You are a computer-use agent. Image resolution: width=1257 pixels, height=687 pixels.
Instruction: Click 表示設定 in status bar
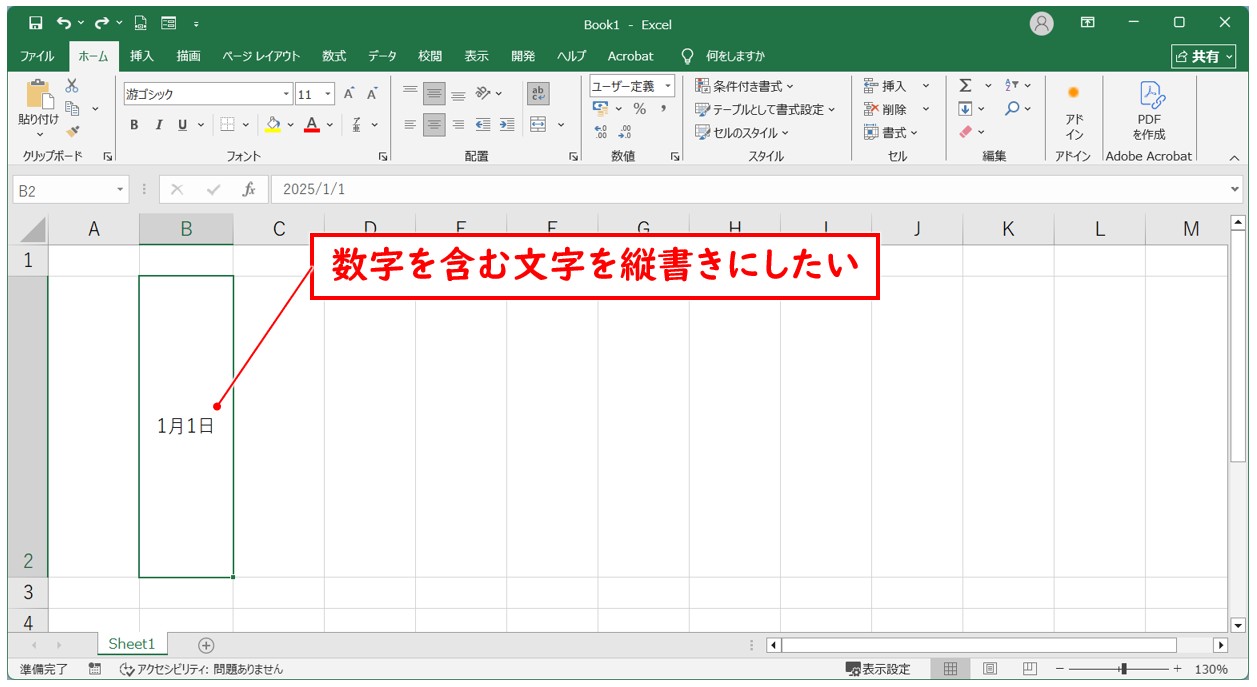pos(878,669)
